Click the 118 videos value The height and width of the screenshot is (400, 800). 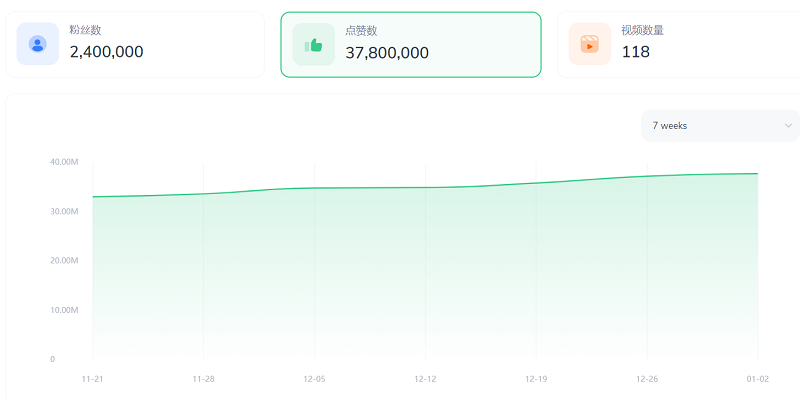click(636, 52)
